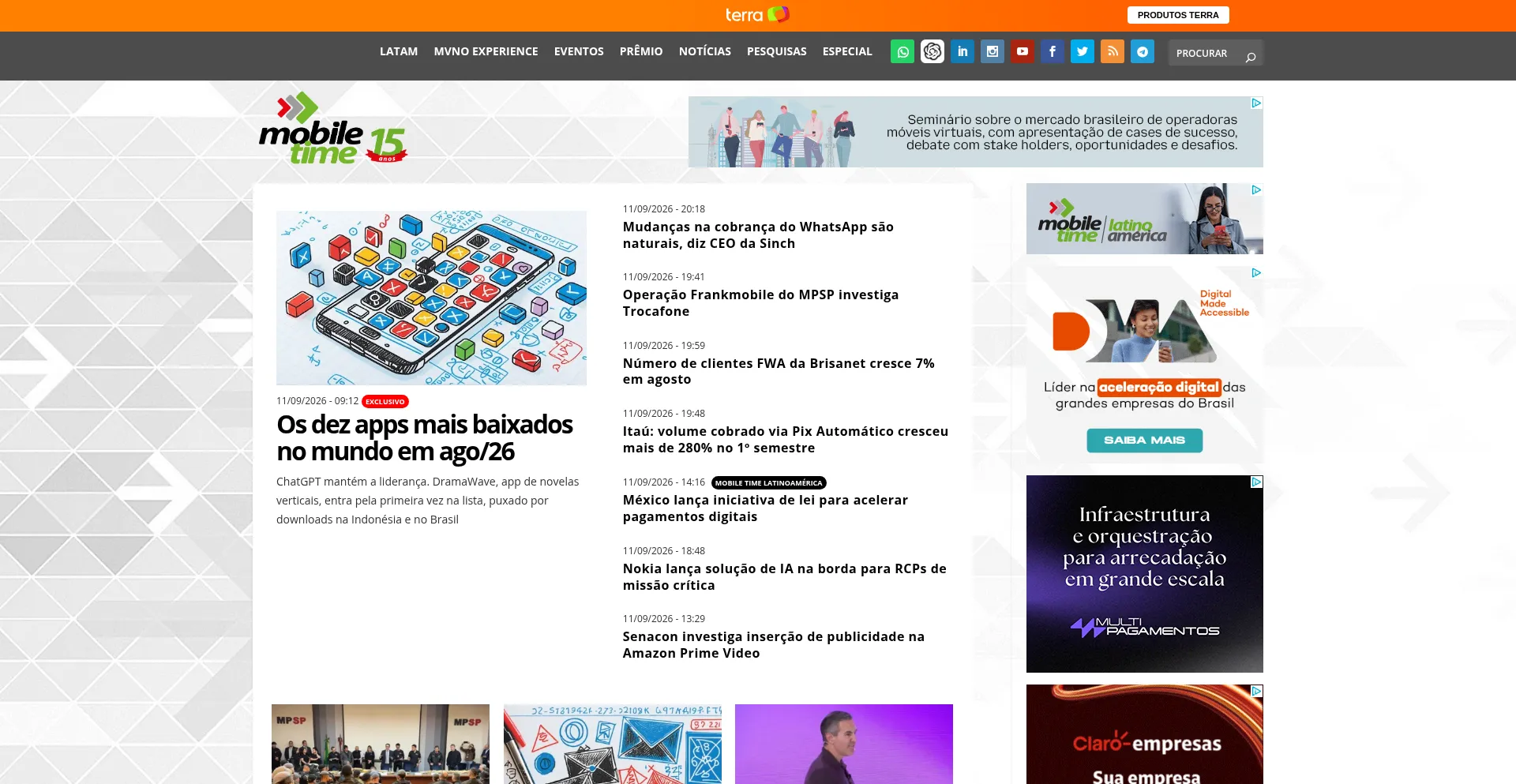Click the EXCLUSIVO red tag
The height and width of the screenshot is (784, 1516).
(x=385, y=401)
